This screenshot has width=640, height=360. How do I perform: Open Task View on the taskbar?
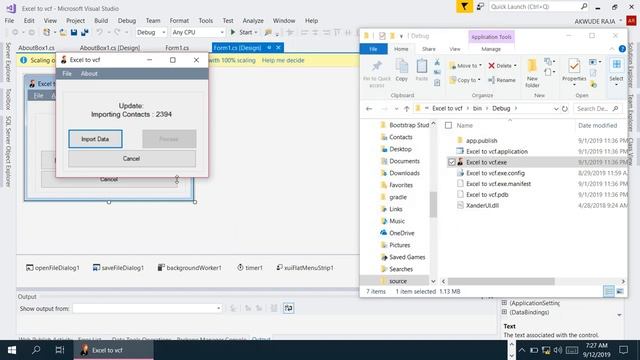60,350
